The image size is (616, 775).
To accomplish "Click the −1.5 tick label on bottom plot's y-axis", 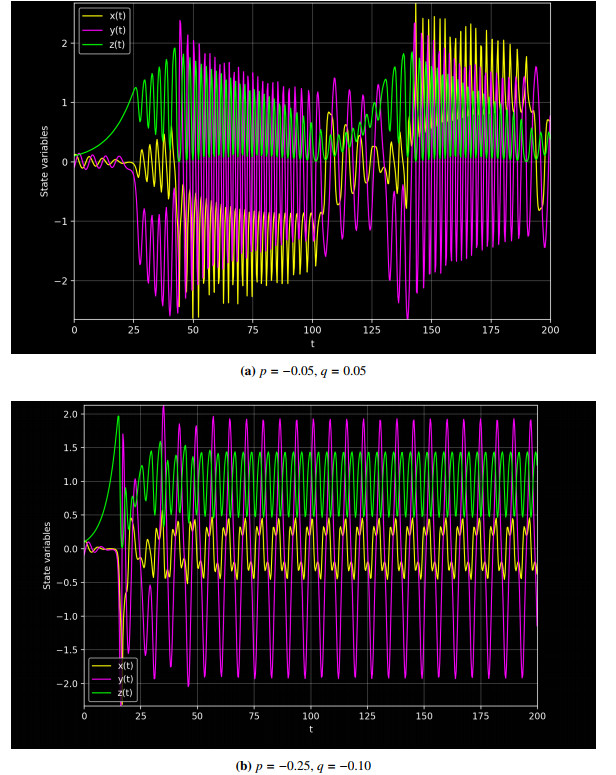I will pyautogui.click(x=66, y=650).
